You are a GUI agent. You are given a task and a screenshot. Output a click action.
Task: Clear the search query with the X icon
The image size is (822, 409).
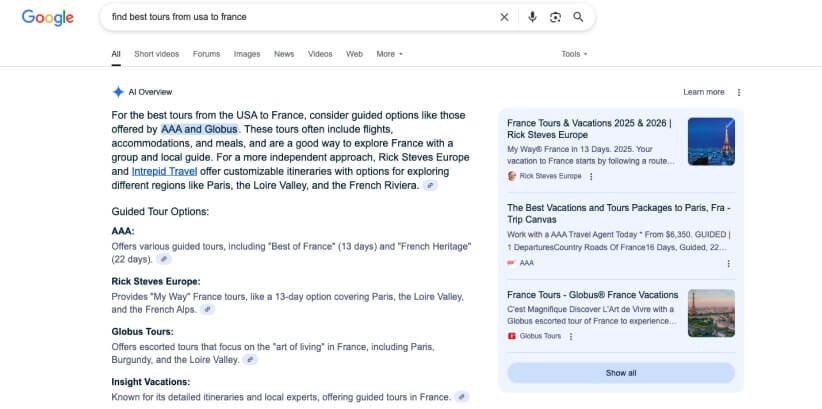tap(504, 17)
